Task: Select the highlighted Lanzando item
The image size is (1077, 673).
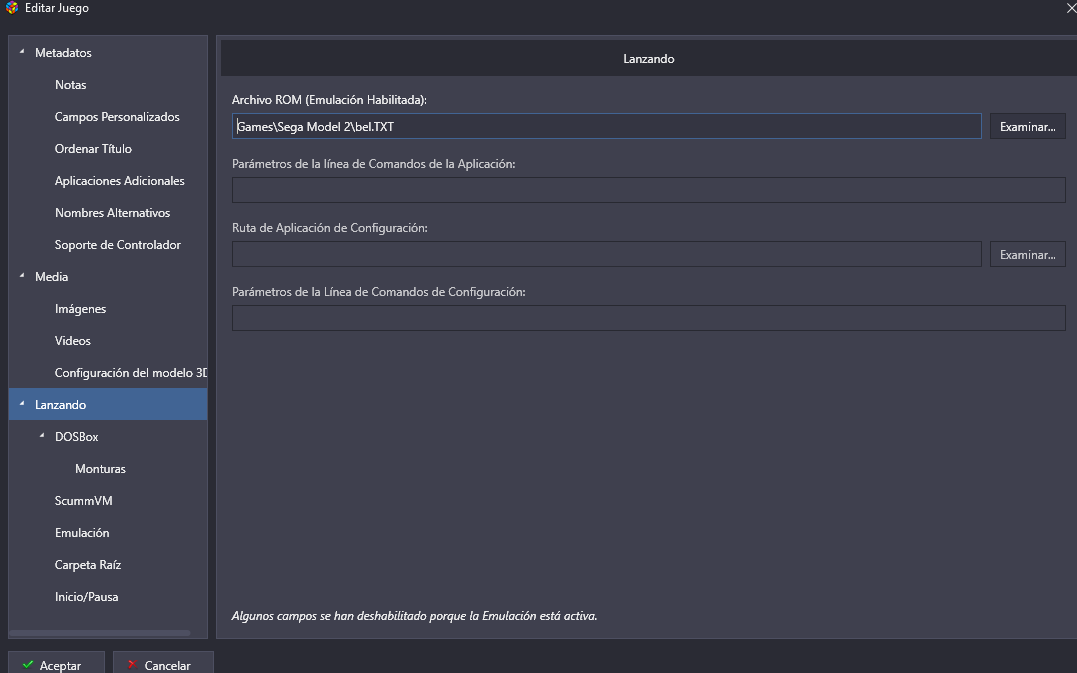Action: (108, 404)
